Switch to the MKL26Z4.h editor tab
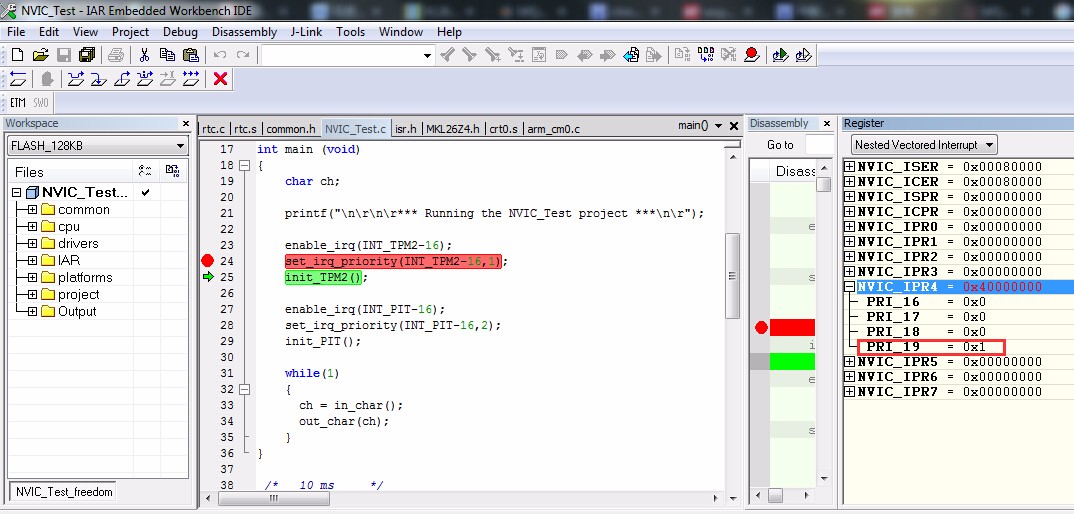The image size is (1074, 514). click(x=454, y=129)
